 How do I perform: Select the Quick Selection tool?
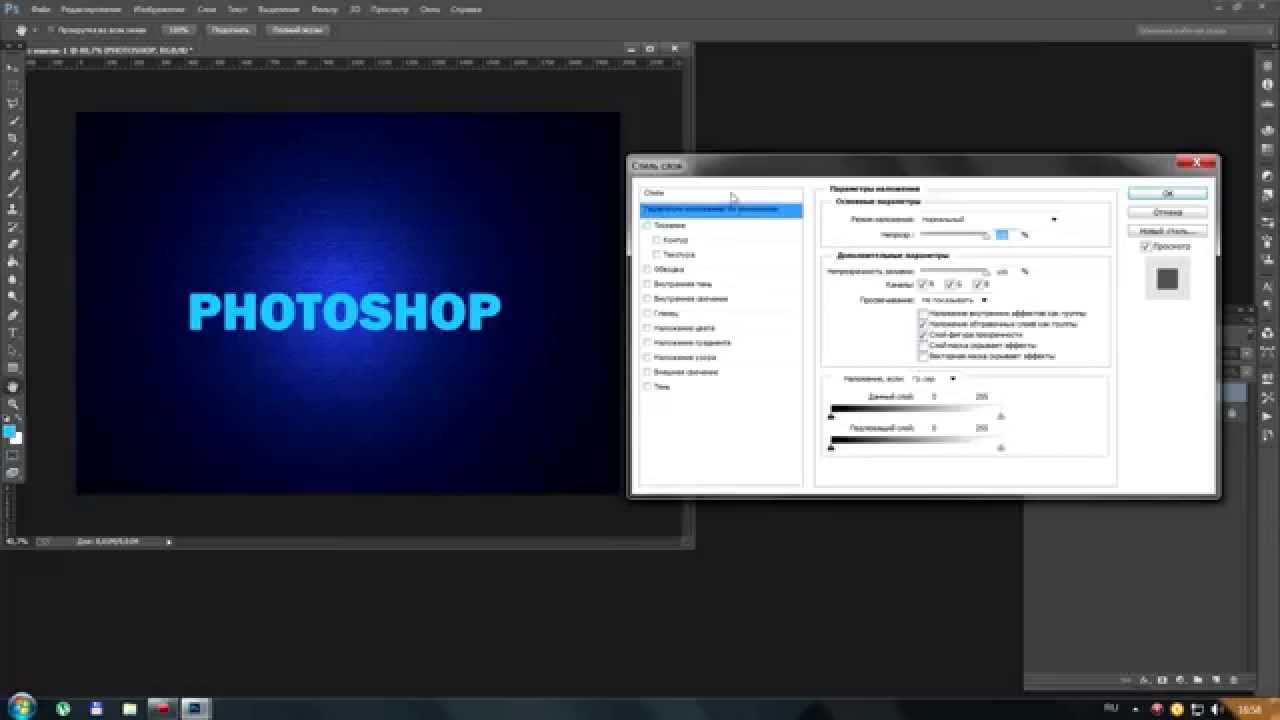pos(13,120)
